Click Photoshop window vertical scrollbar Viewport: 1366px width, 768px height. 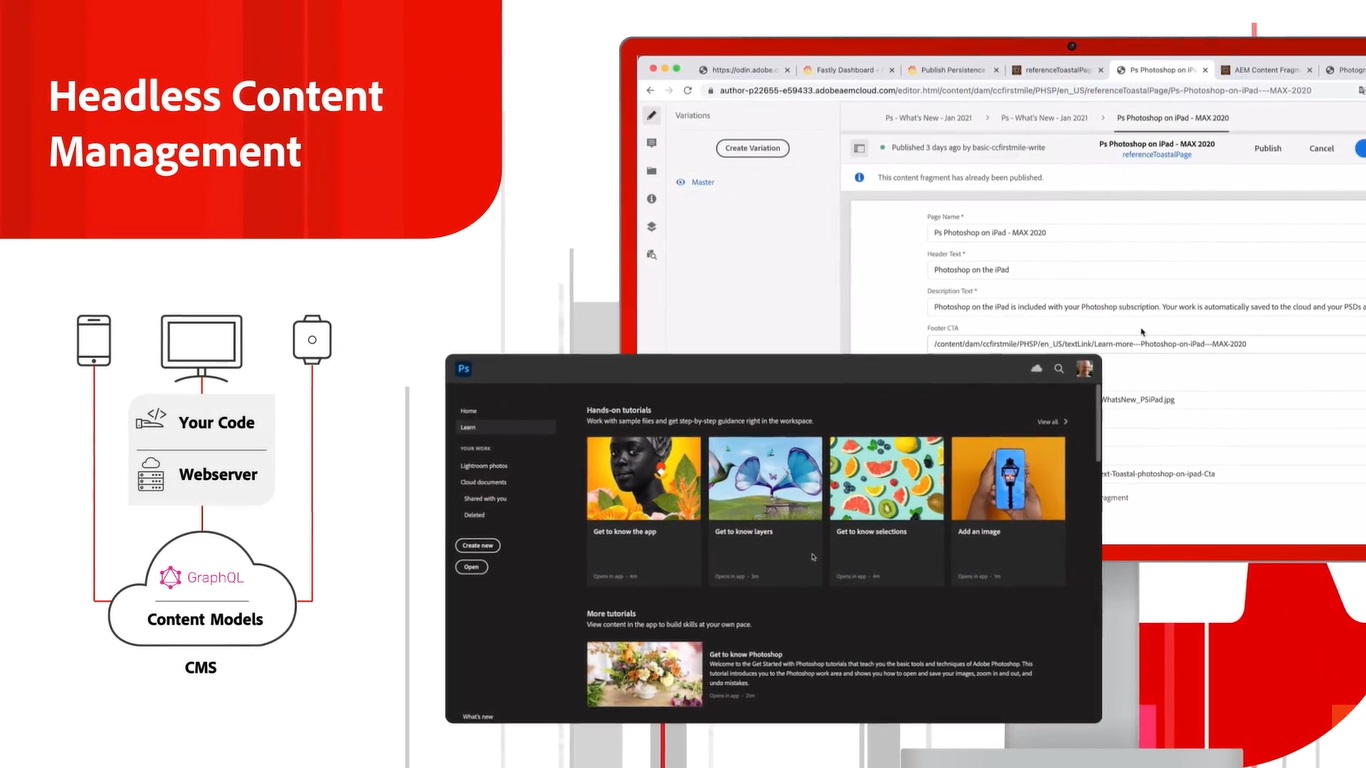(x=1097, y=422)
